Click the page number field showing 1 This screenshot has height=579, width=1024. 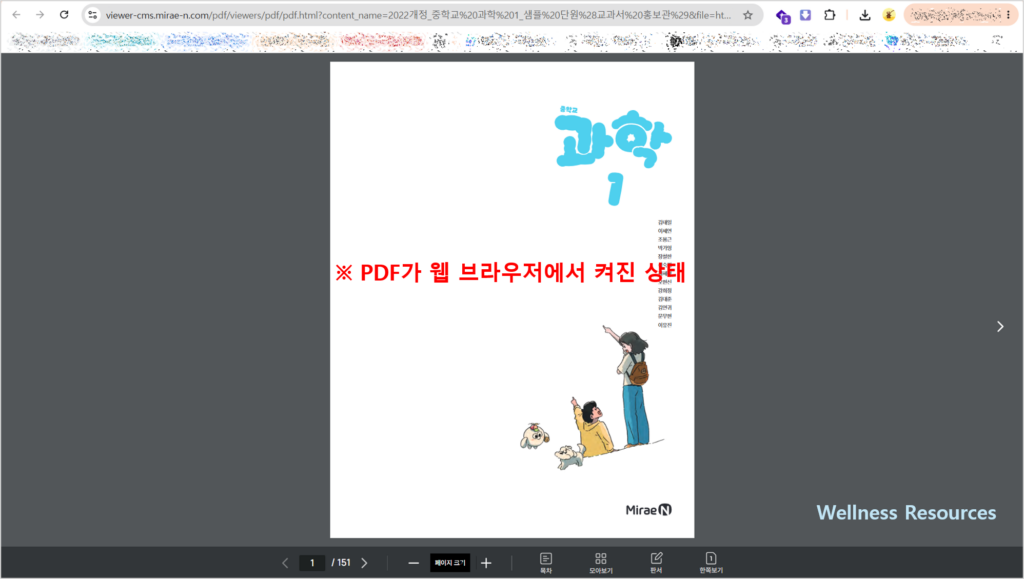[312, 563]
